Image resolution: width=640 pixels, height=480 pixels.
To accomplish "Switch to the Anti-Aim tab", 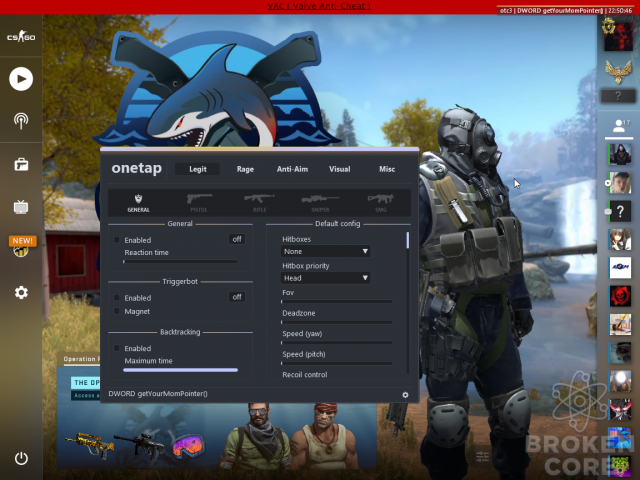I will point(292,169).
